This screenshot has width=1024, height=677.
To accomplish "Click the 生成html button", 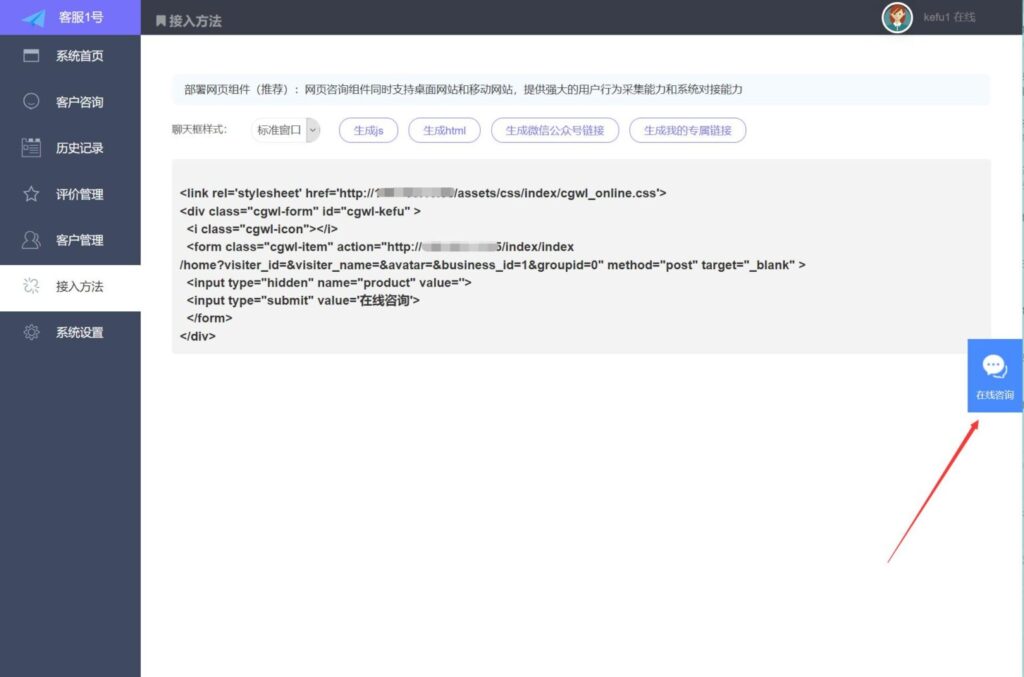I will click(444, 130).
